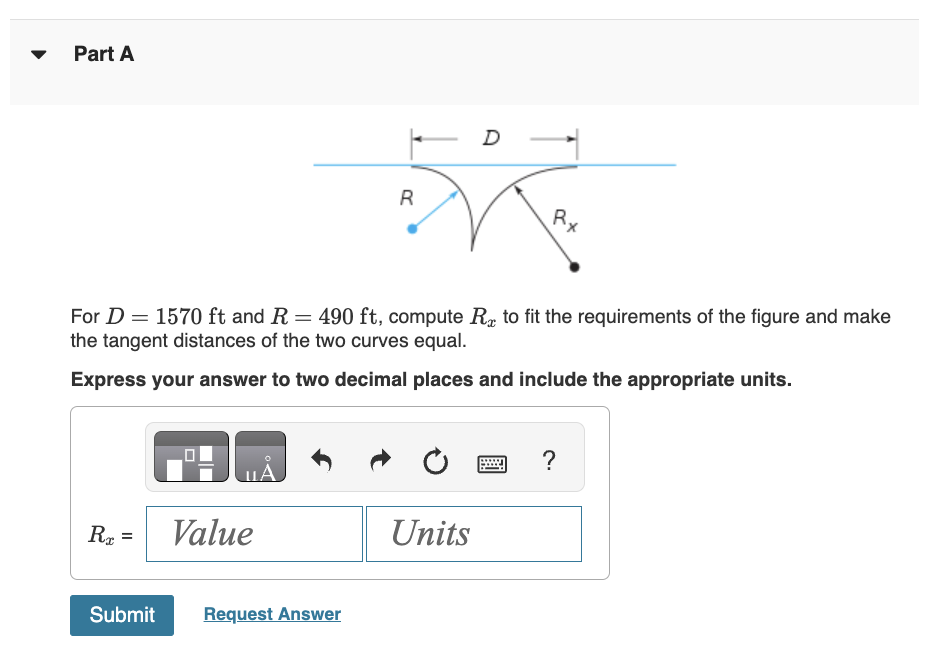The image size is (952, 664).
Task: Select the D dimension label in the figure
Action: tap(490, 138)
